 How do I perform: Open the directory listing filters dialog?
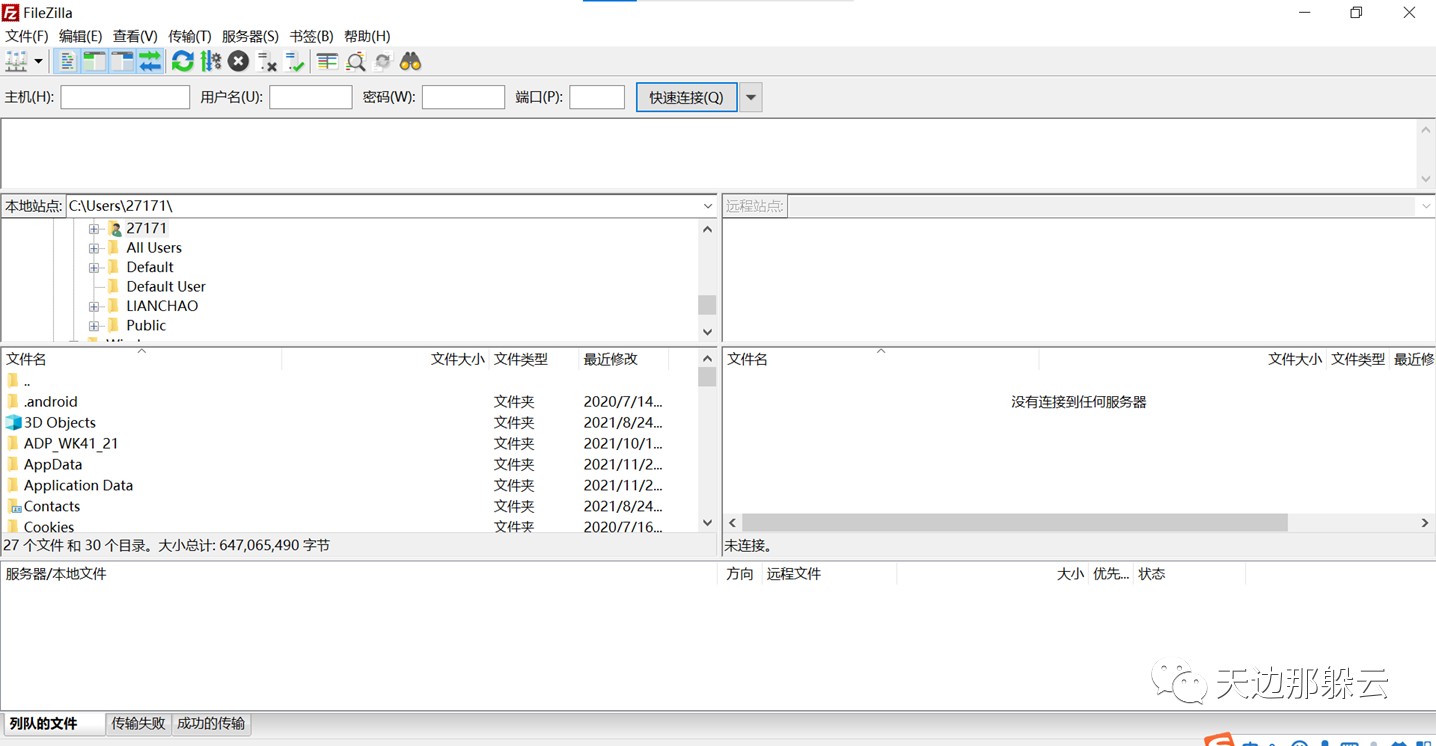click(x=327, y=62)
